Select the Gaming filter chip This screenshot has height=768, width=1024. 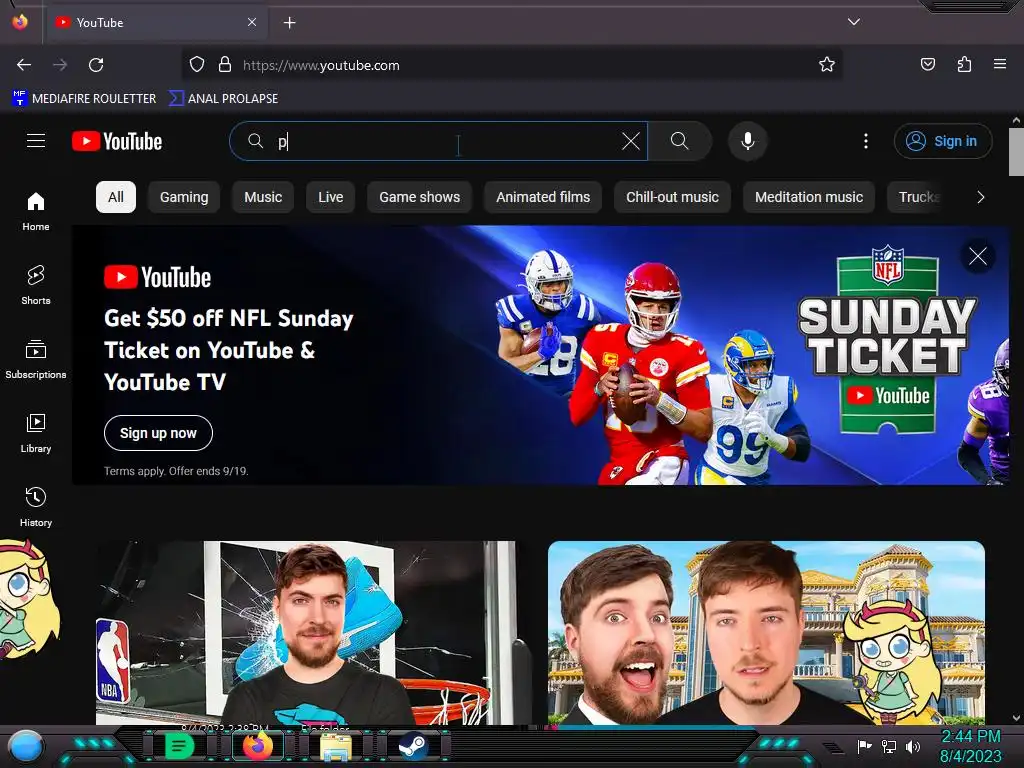pyautogui.click(x=184, y=197)
